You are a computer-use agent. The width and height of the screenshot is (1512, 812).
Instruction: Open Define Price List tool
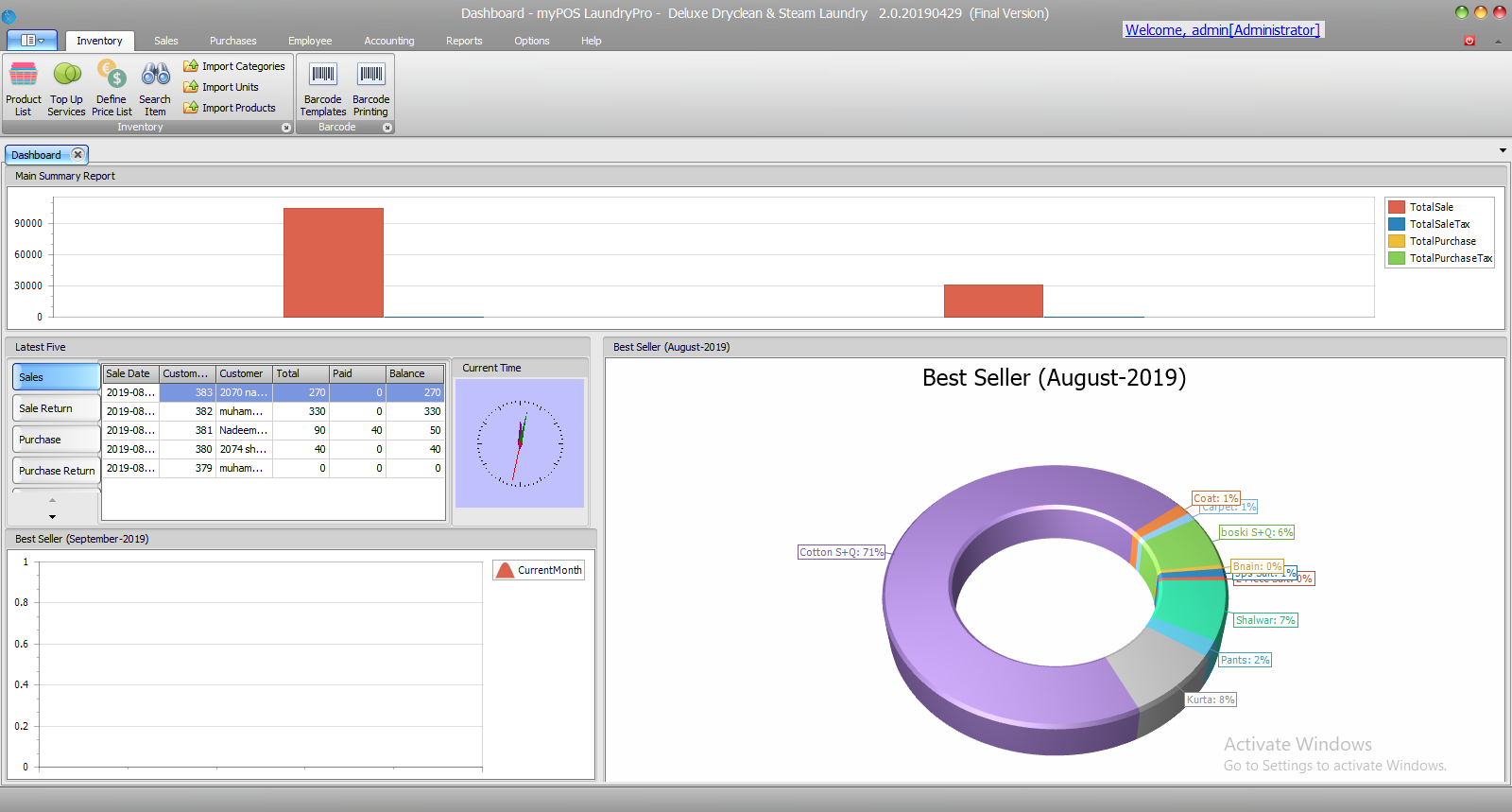(x=112, y=76)
